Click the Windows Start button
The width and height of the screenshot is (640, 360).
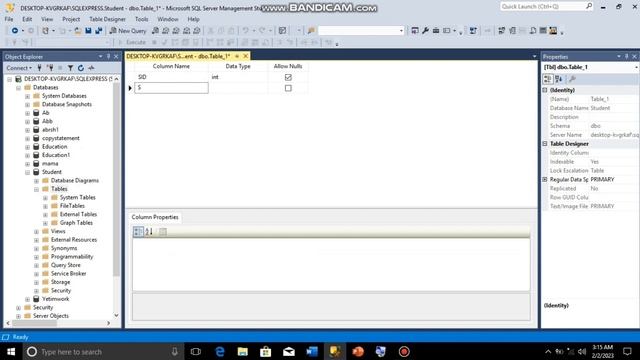11,351
